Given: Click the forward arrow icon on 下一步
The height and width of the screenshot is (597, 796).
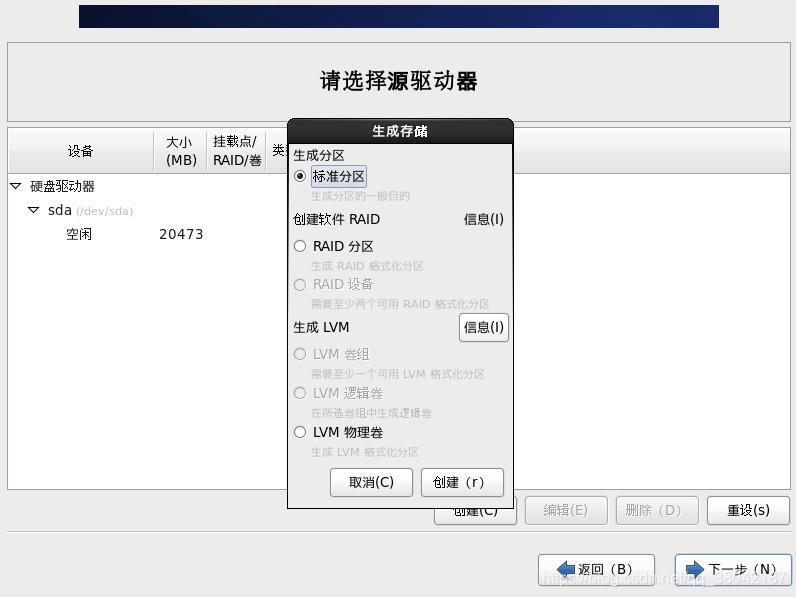Looking at the screenshot, I should [695, 569].
